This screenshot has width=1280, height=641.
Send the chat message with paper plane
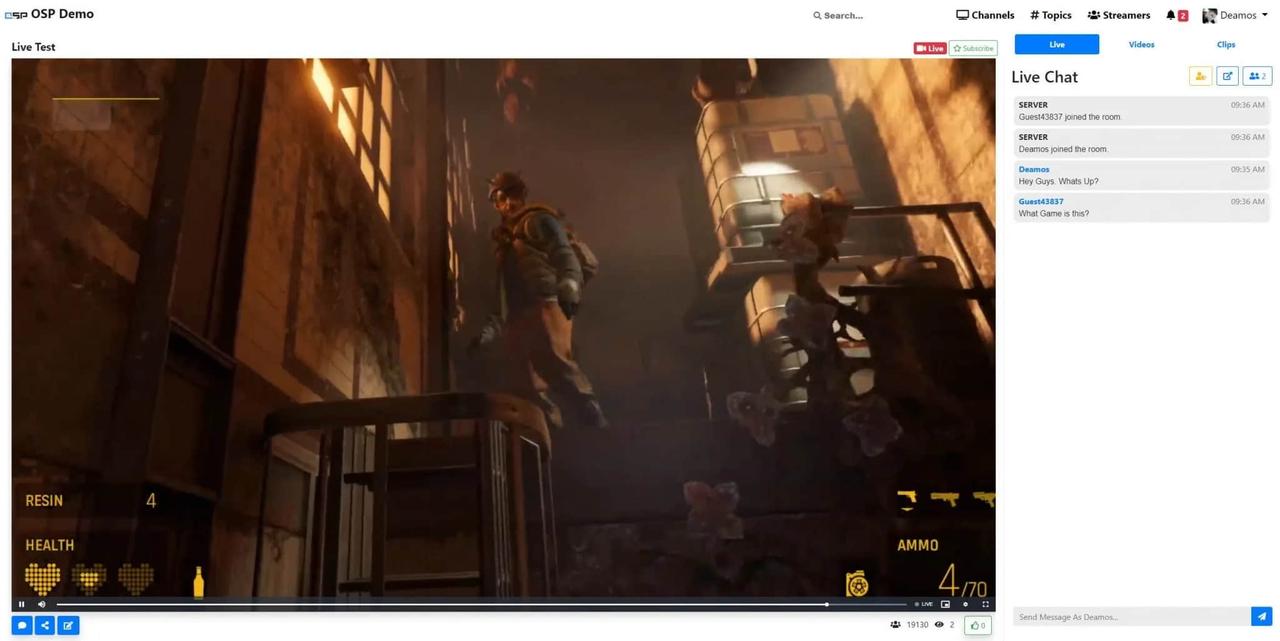1261,616
